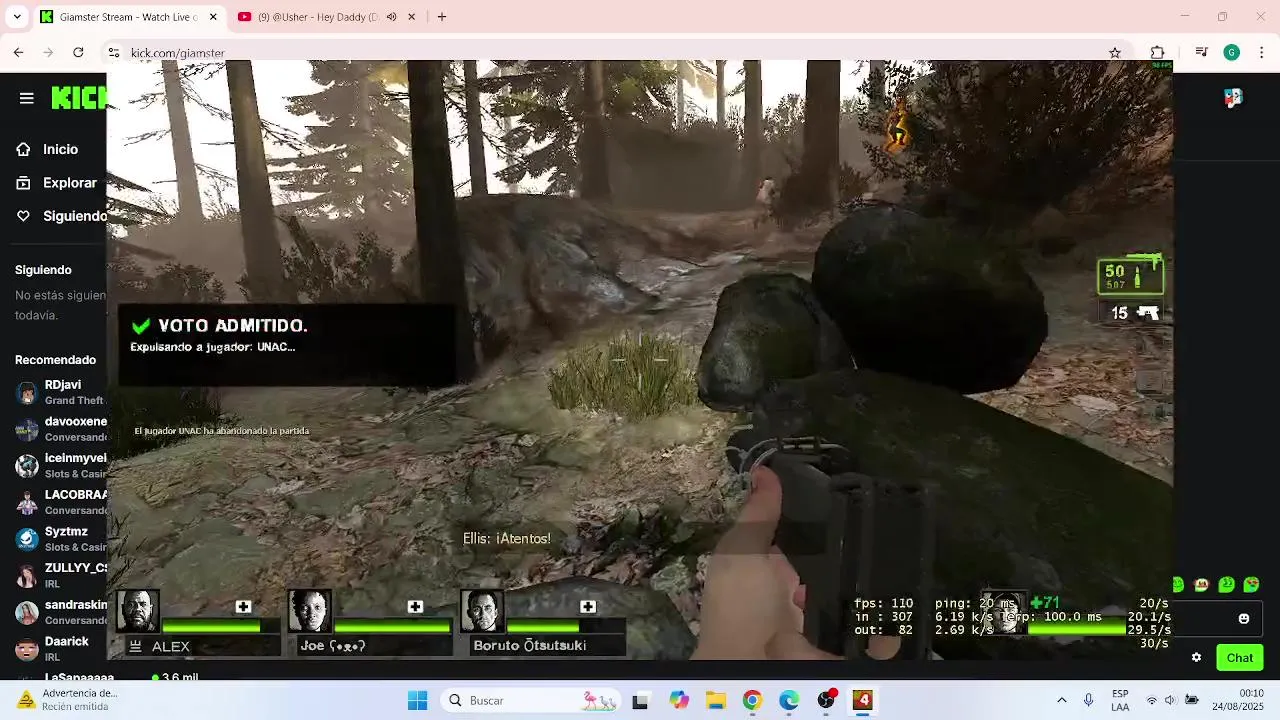Image resolution: width=1280 pixels, height=720 pixels.
Task: Click the Chat send button
Action: 1240,657
